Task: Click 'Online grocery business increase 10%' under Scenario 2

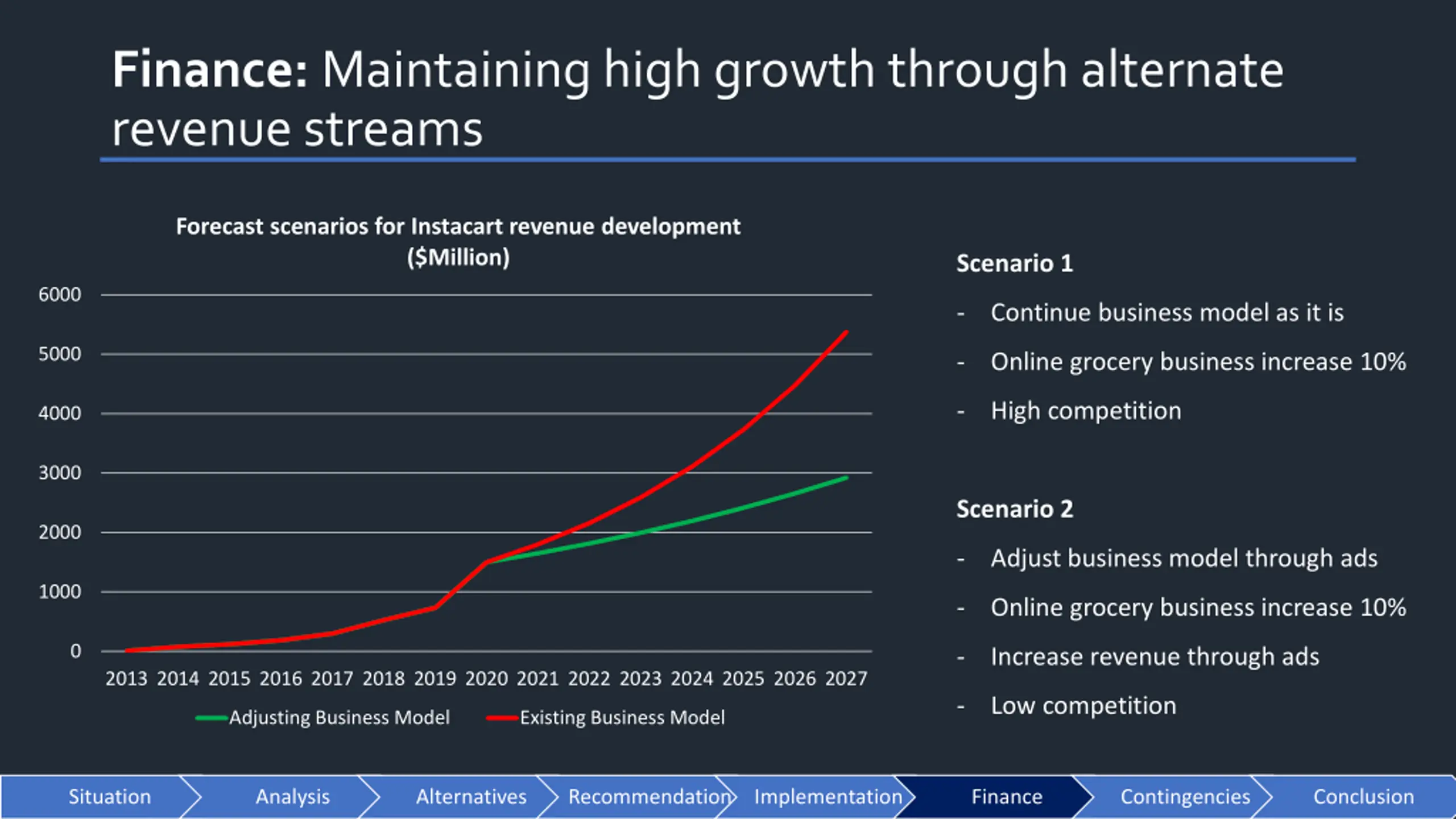Action: point(1198,608)
